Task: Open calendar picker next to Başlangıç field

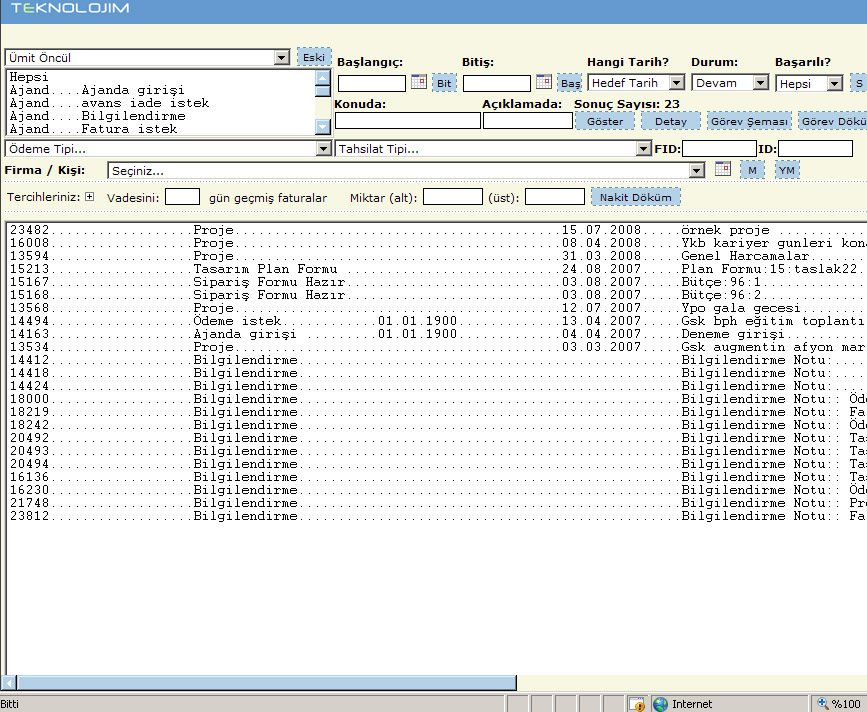Action: [x=419, y=82]
